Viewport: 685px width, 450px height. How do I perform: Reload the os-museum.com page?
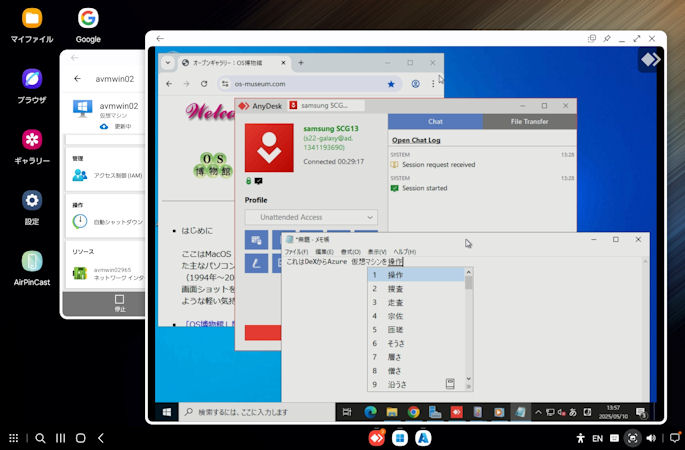(x=204, y=83)
